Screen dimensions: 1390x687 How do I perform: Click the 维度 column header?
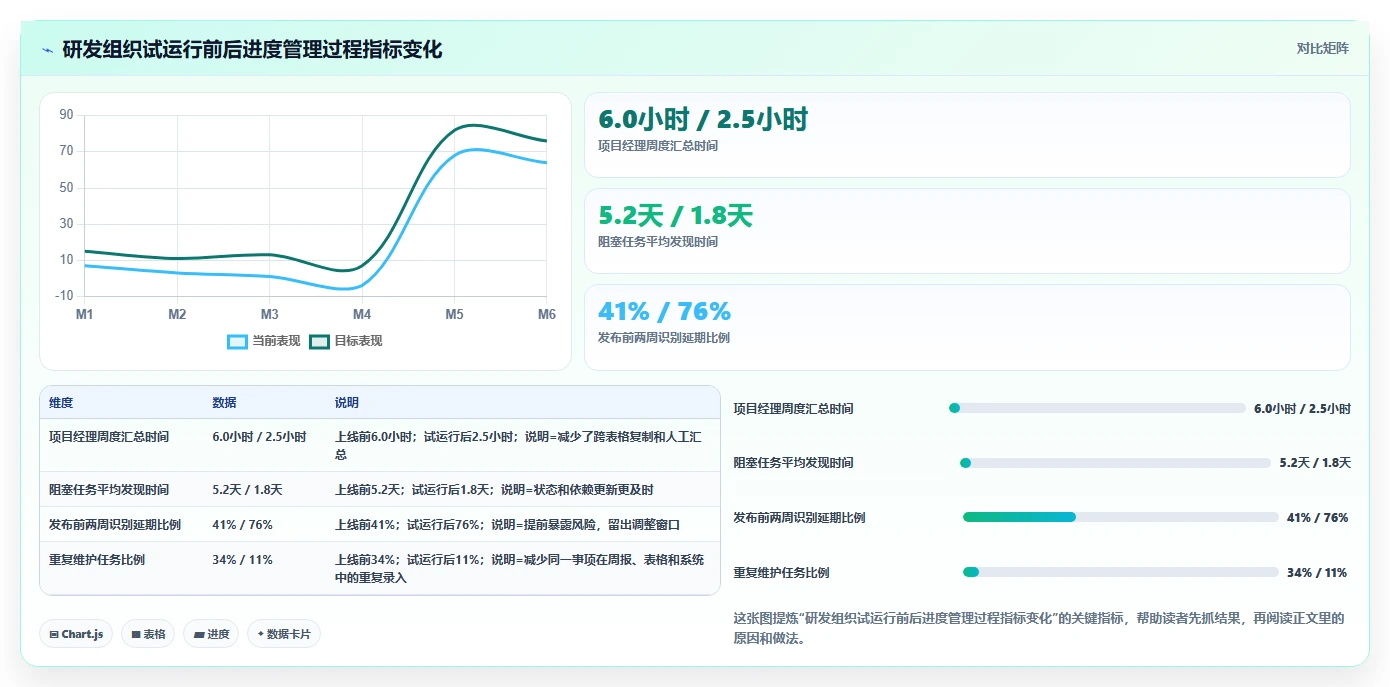tap(61, 403)
